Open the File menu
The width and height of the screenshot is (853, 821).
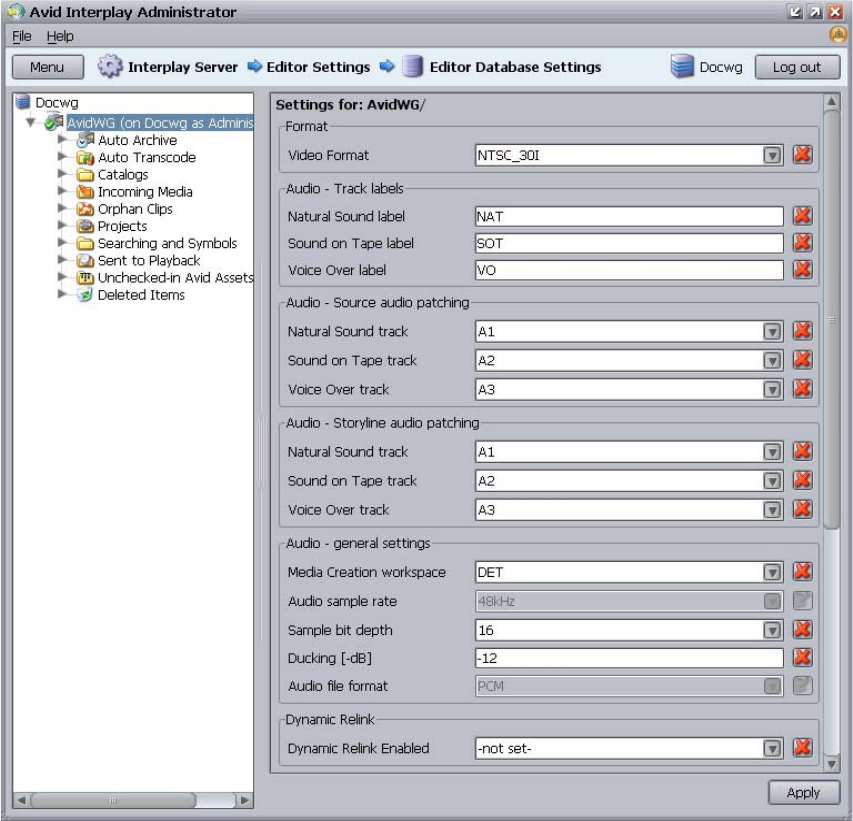pyautogui.click(x=22, y=36)
